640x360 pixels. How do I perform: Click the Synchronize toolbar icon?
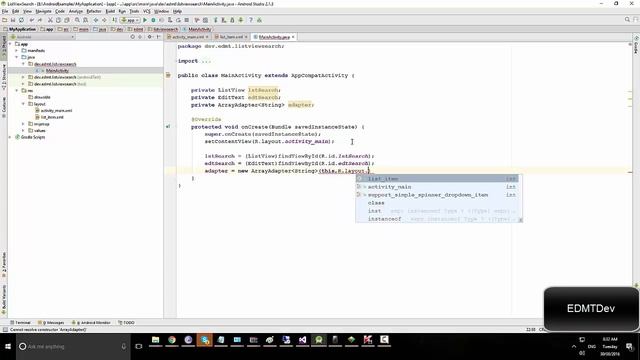click(x=21, y=20)
